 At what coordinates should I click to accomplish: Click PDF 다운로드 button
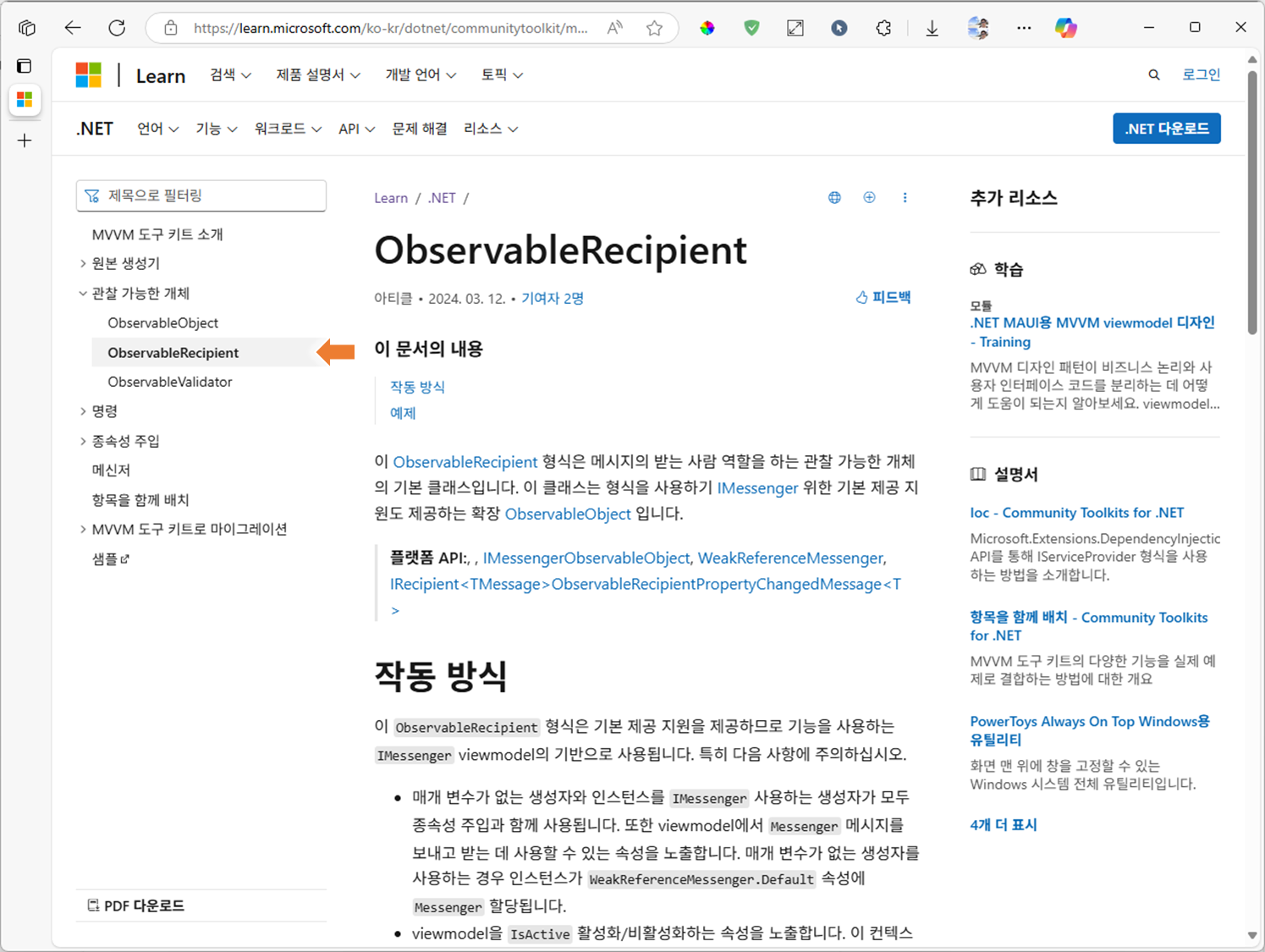coord(135,905)
